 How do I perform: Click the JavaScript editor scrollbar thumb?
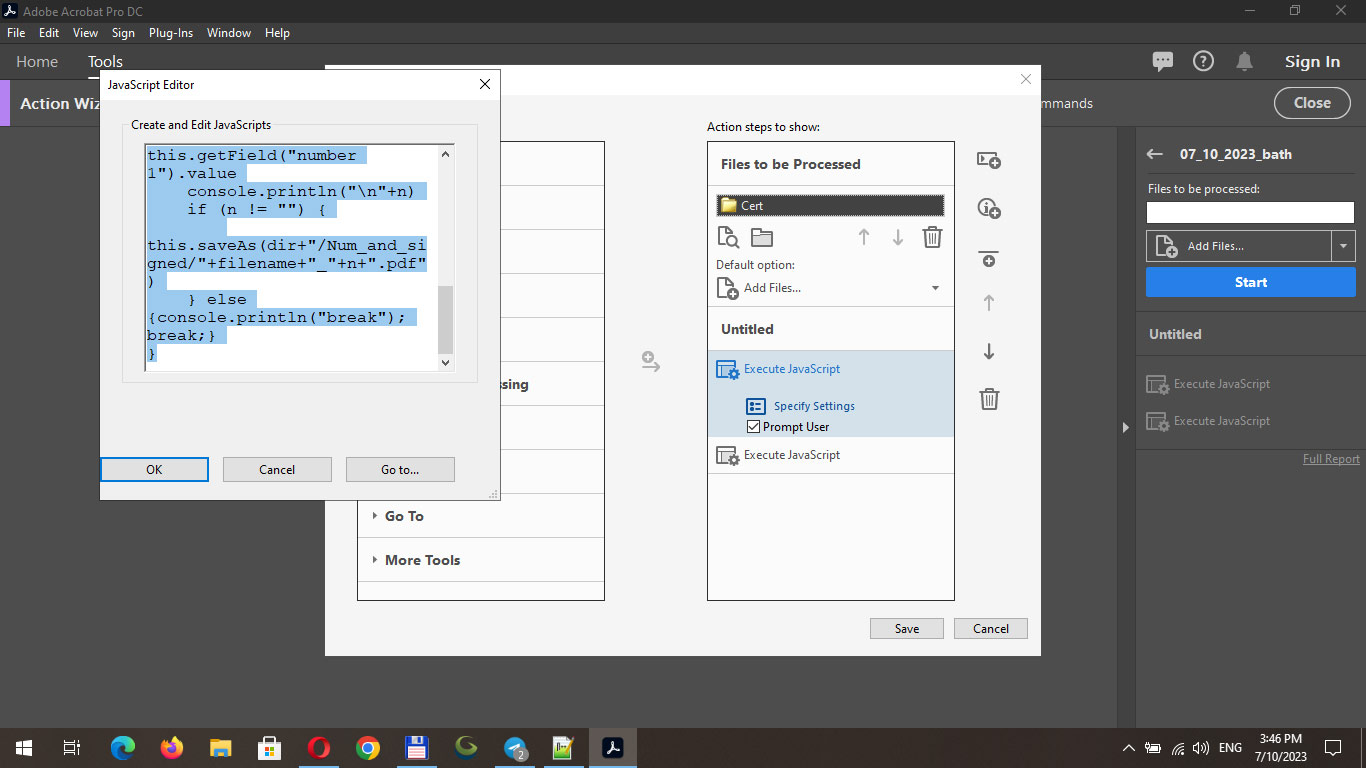tap(446, 319)
